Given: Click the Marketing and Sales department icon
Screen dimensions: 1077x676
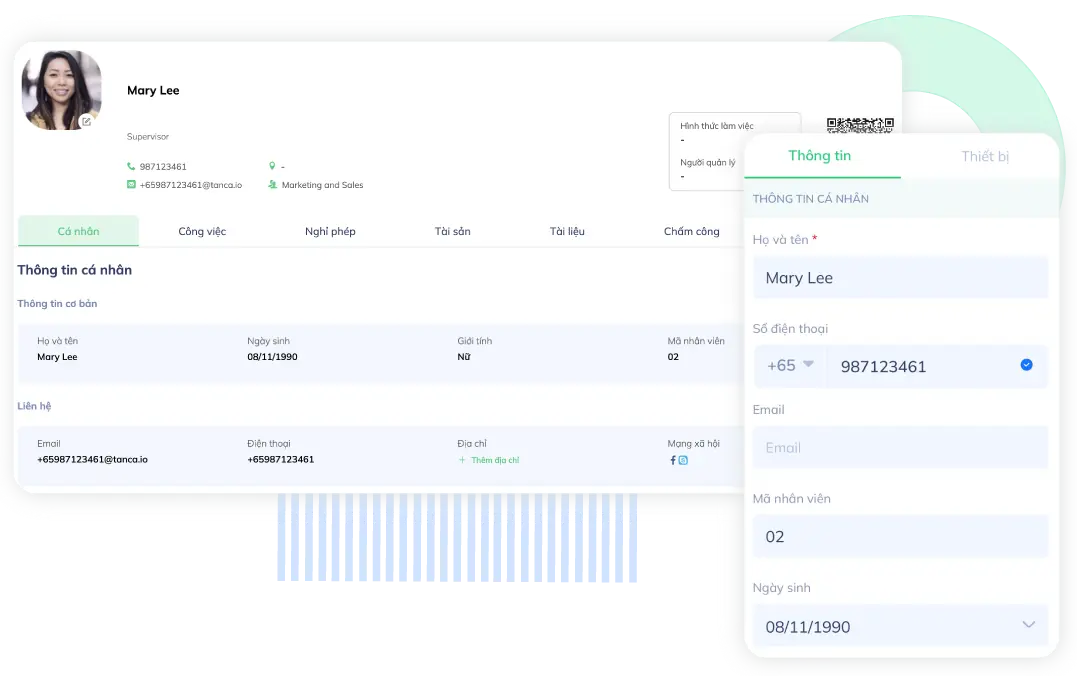Looking at the screenshot, I should point(272,185).
